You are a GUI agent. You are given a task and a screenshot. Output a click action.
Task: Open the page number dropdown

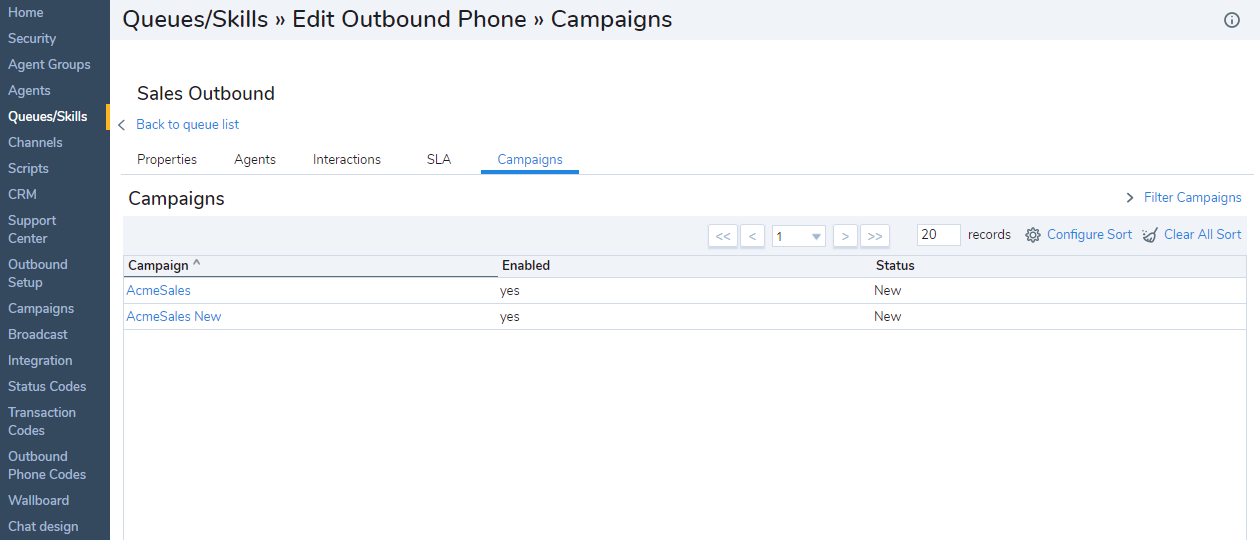[798, 236]
